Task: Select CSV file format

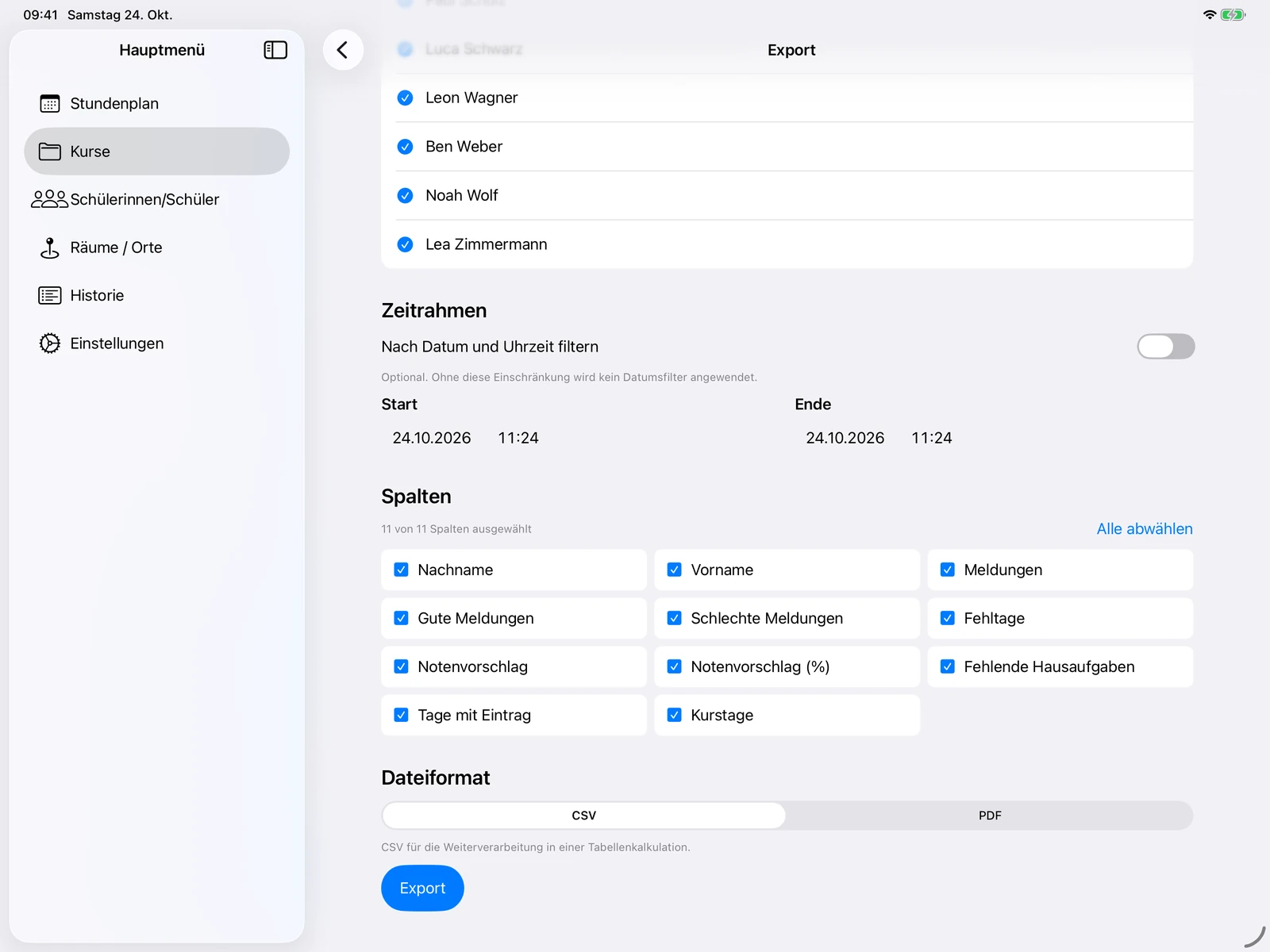Action: click(584, 816)
